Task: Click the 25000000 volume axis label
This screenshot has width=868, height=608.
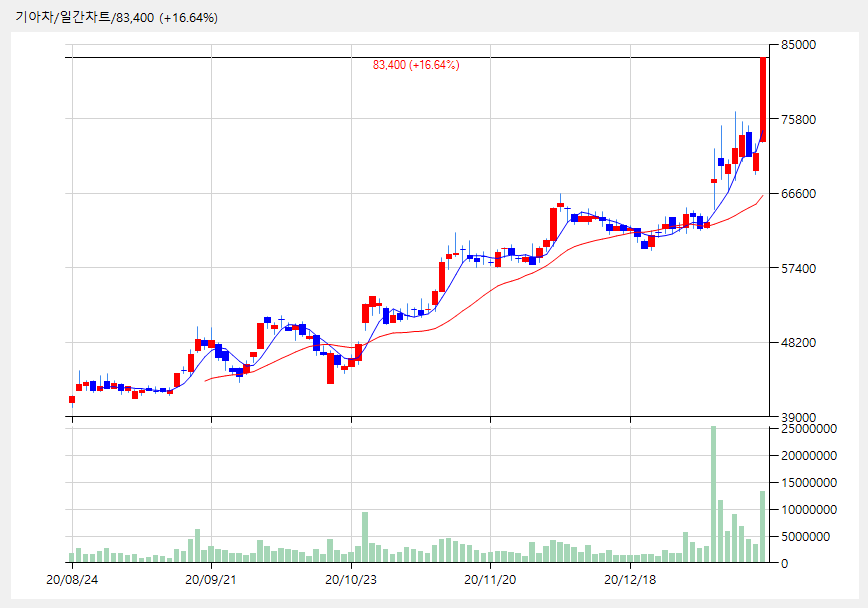Action: 809,429
